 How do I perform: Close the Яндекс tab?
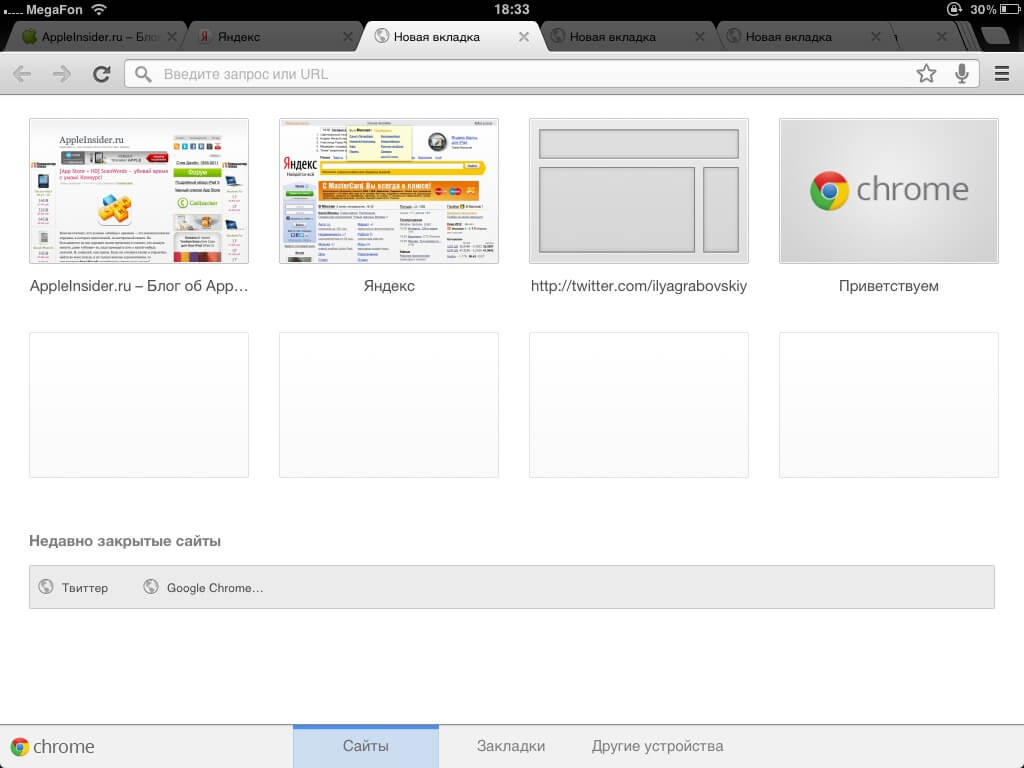click(x=348, y=37)
